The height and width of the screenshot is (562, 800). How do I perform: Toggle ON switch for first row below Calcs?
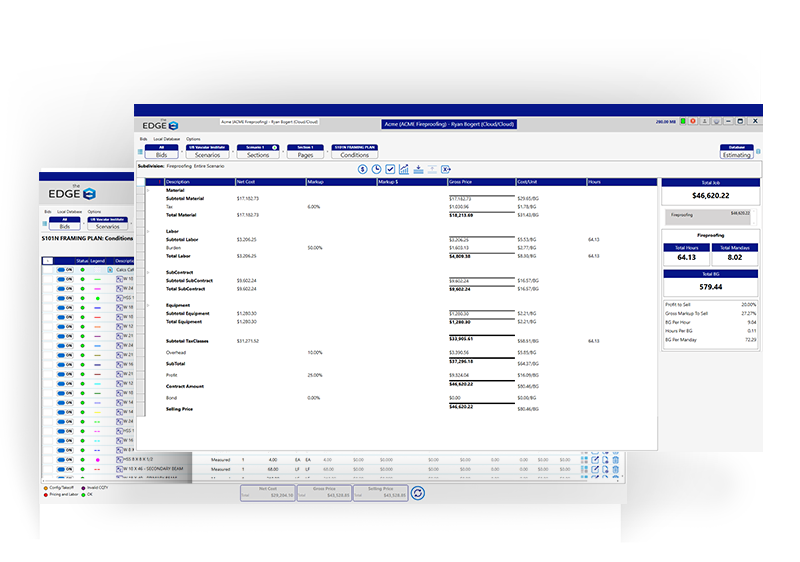[65, 279]
